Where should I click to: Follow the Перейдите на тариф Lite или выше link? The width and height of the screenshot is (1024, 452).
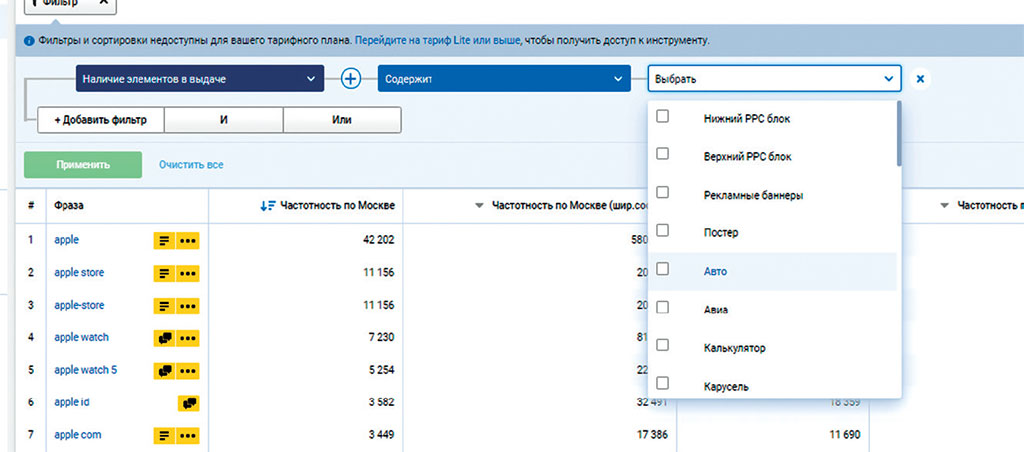(x=438, y=40)
